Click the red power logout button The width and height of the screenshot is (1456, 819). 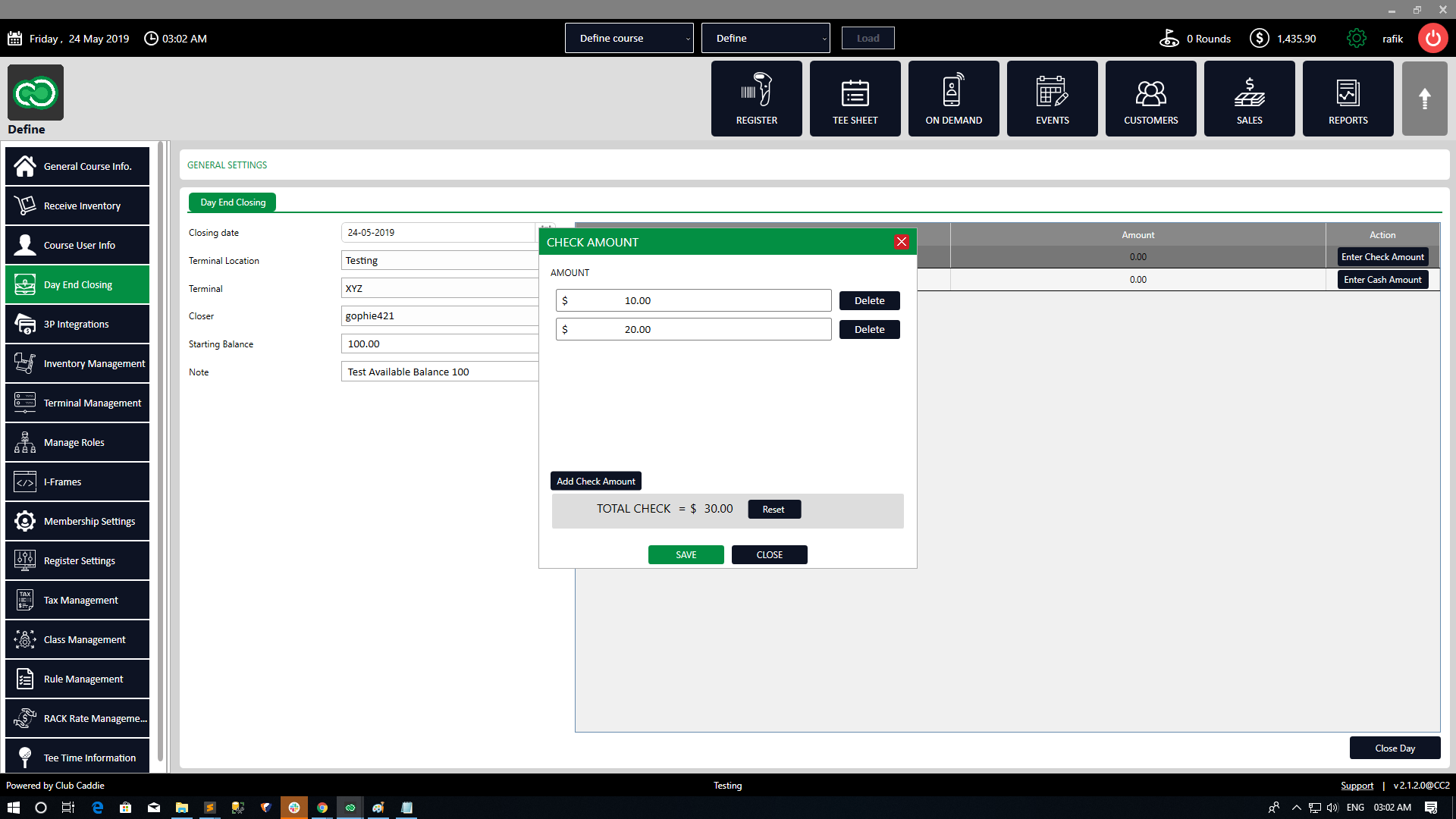1432,38
